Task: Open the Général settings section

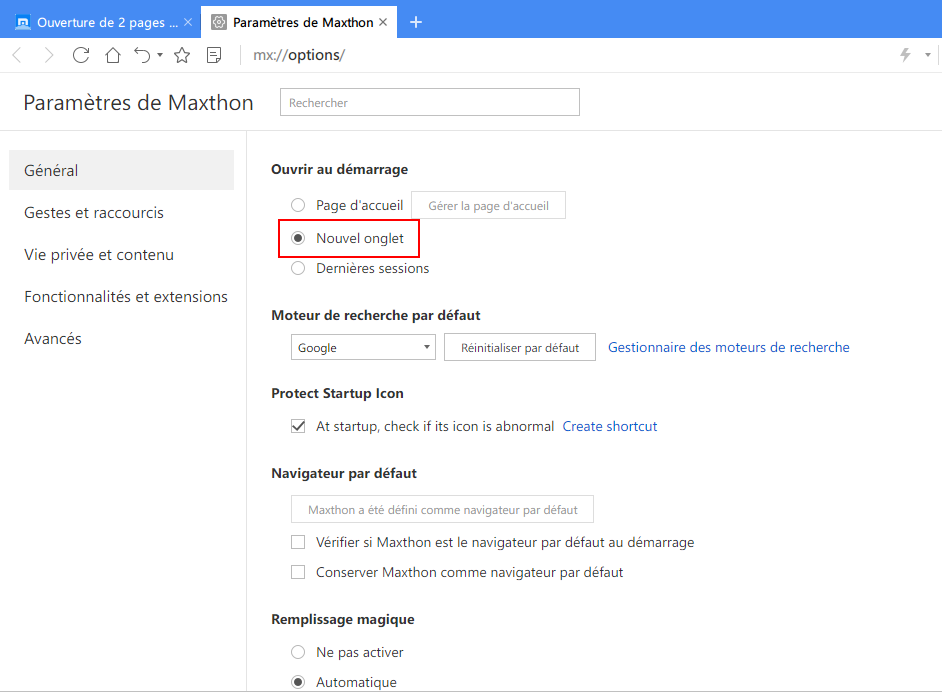Action: click(x=121, y=170)
